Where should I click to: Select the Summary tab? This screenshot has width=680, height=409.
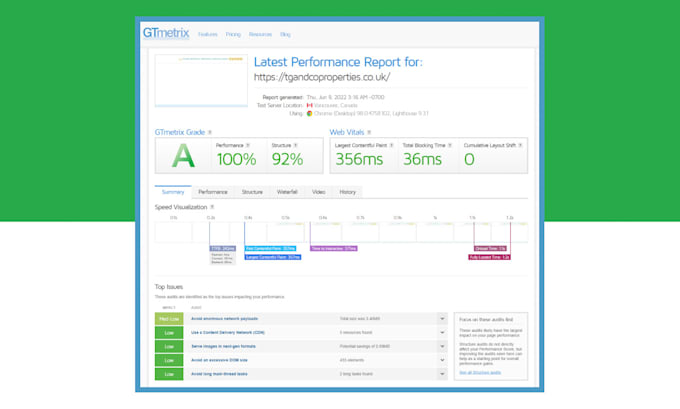pos(173,192)
